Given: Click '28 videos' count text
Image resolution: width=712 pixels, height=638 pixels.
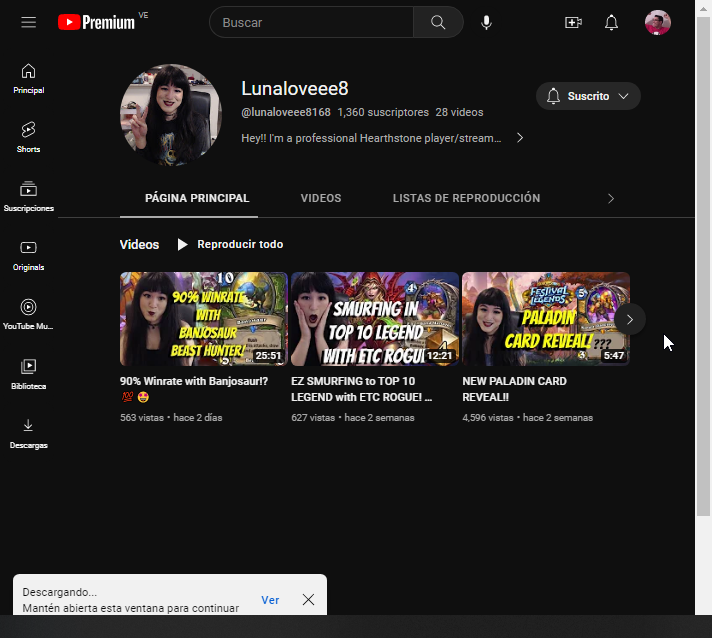Looking at the screenshot, I should coord(459,112).
